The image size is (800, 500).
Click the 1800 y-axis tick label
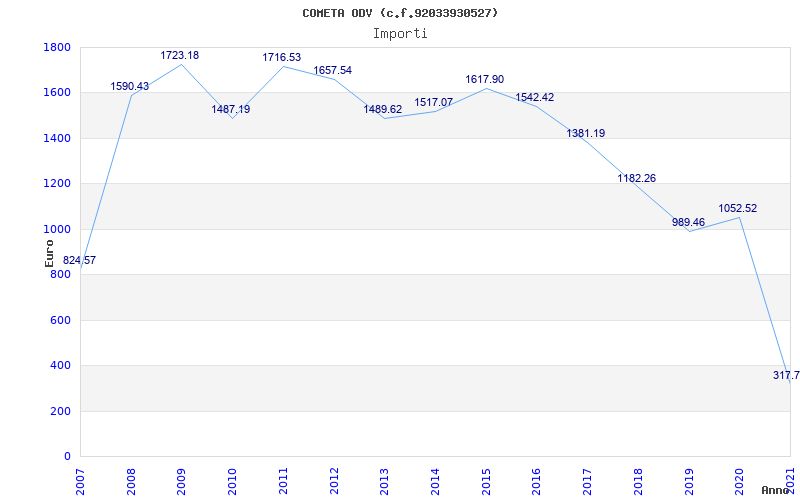(57, 48)
